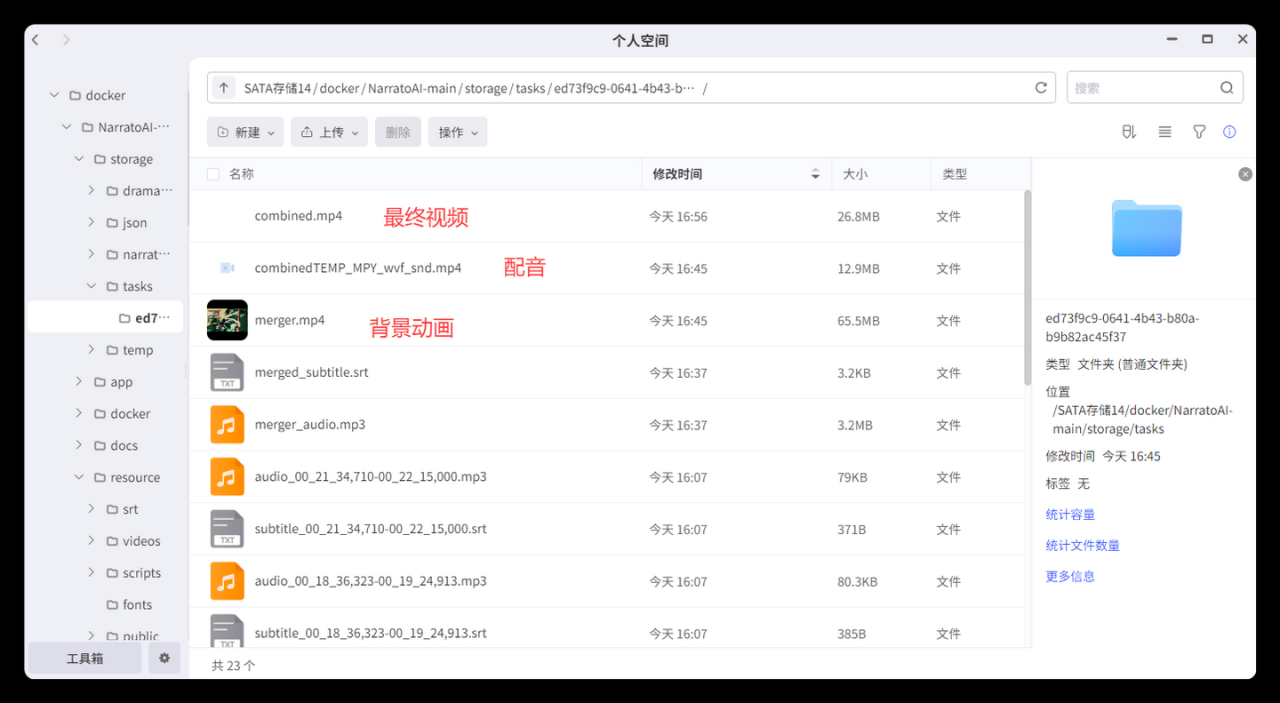Viewport: 1280px width, 703px height.
Task: Open the filter funnel icon
Action: [1199, 132]
